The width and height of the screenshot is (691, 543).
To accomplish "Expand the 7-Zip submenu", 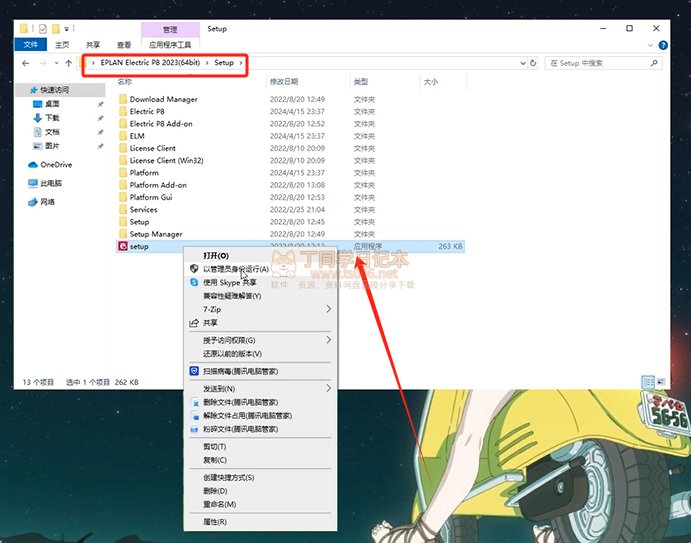I will (328, 309).
